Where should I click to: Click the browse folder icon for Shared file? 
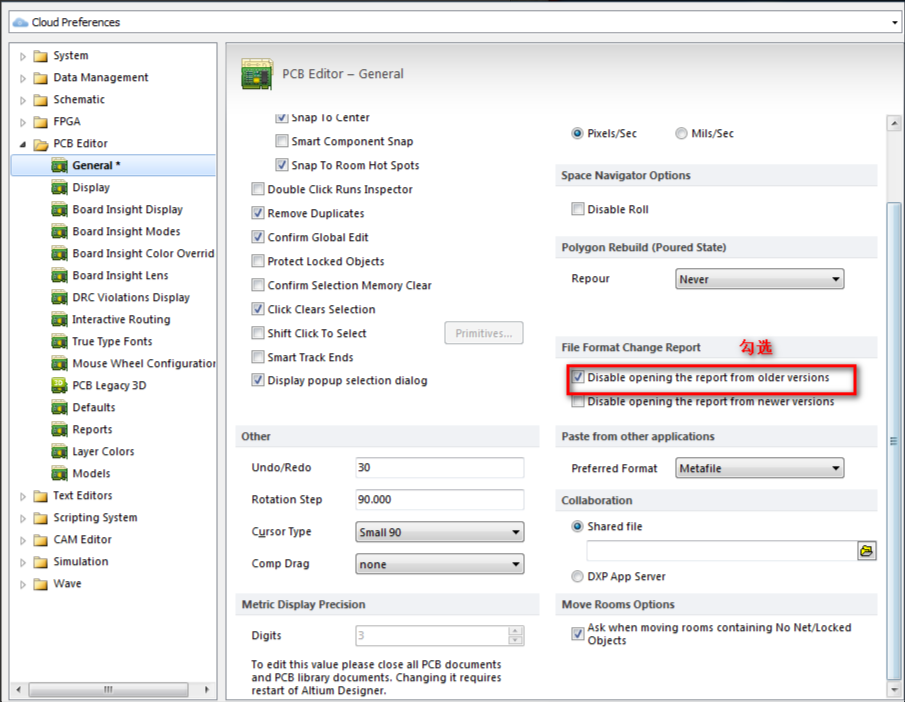click(866, 551)
